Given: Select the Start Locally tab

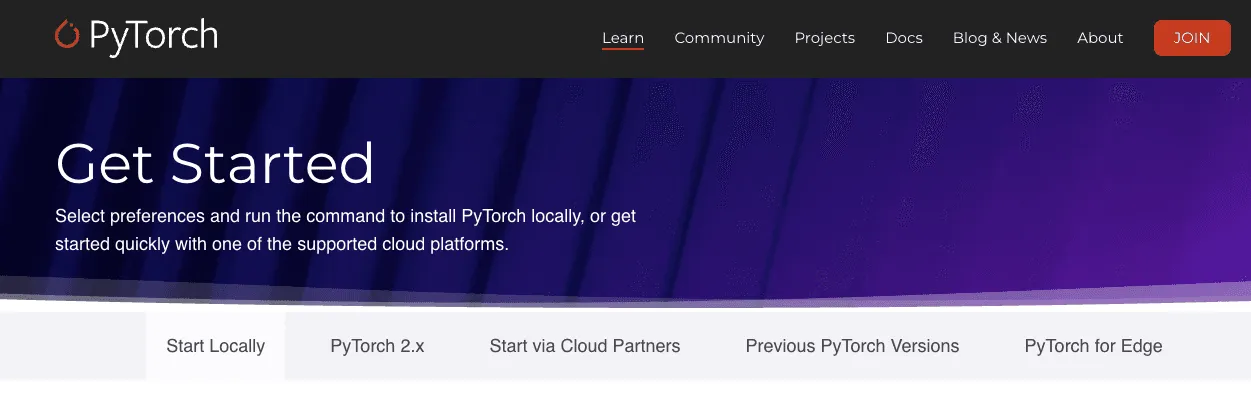Looking at the screenshot, I should tap(215, 346).
